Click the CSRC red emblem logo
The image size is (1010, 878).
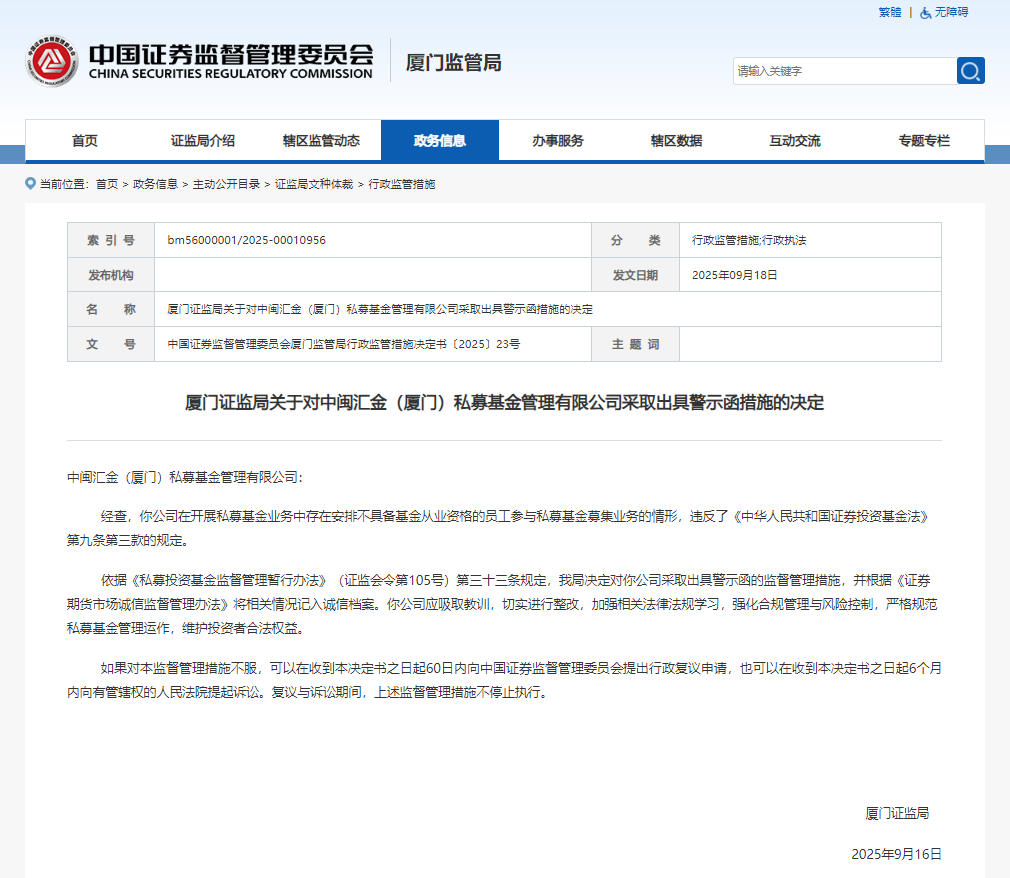tap(52, 62)
